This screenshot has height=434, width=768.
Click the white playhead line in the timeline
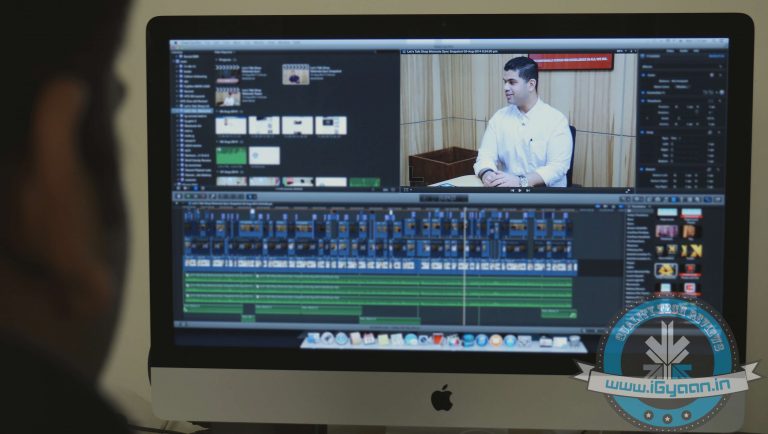(464, 260)
